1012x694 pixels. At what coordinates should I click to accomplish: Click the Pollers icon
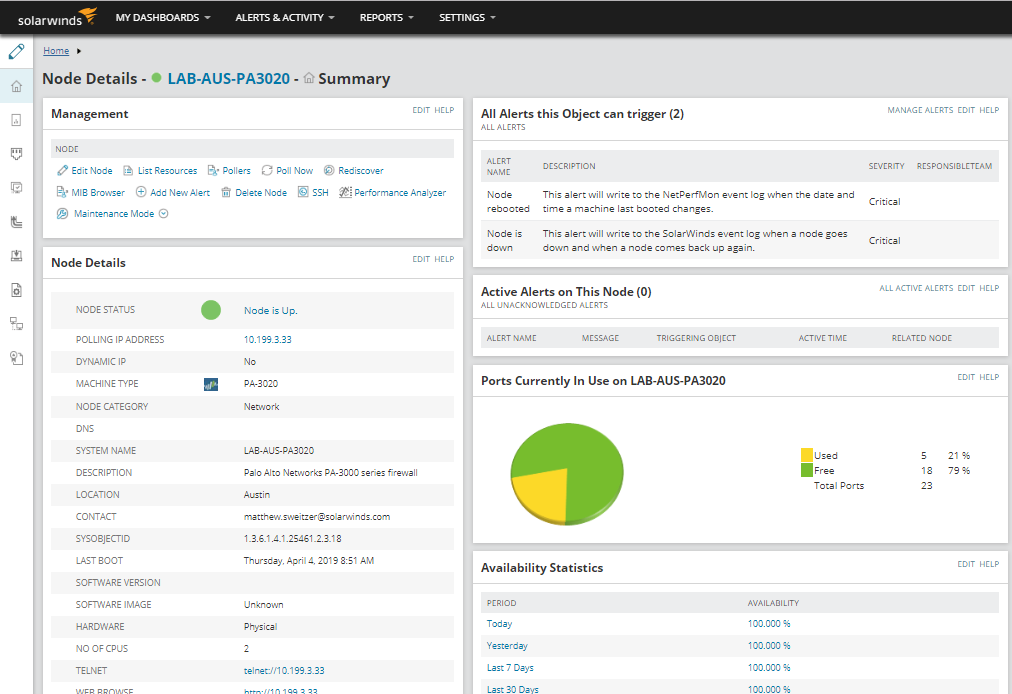point(213,170)
